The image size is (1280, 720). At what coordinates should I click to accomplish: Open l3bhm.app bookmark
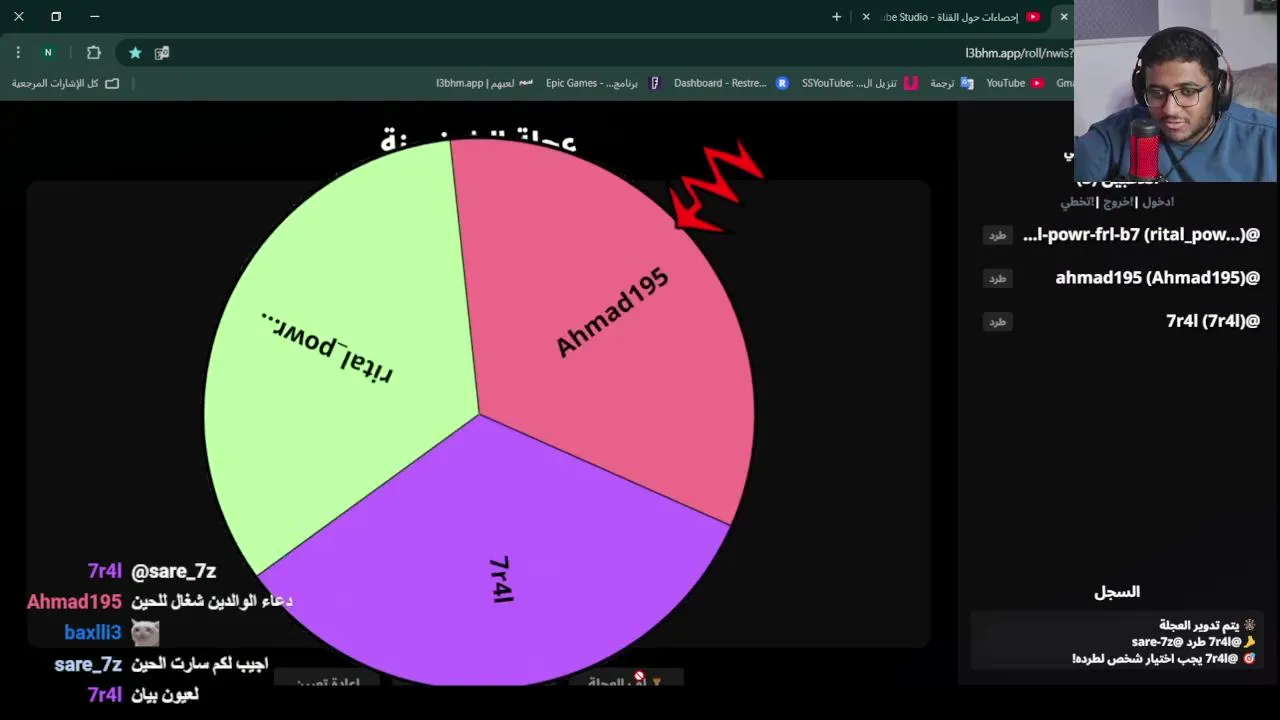tap(484, 83)
